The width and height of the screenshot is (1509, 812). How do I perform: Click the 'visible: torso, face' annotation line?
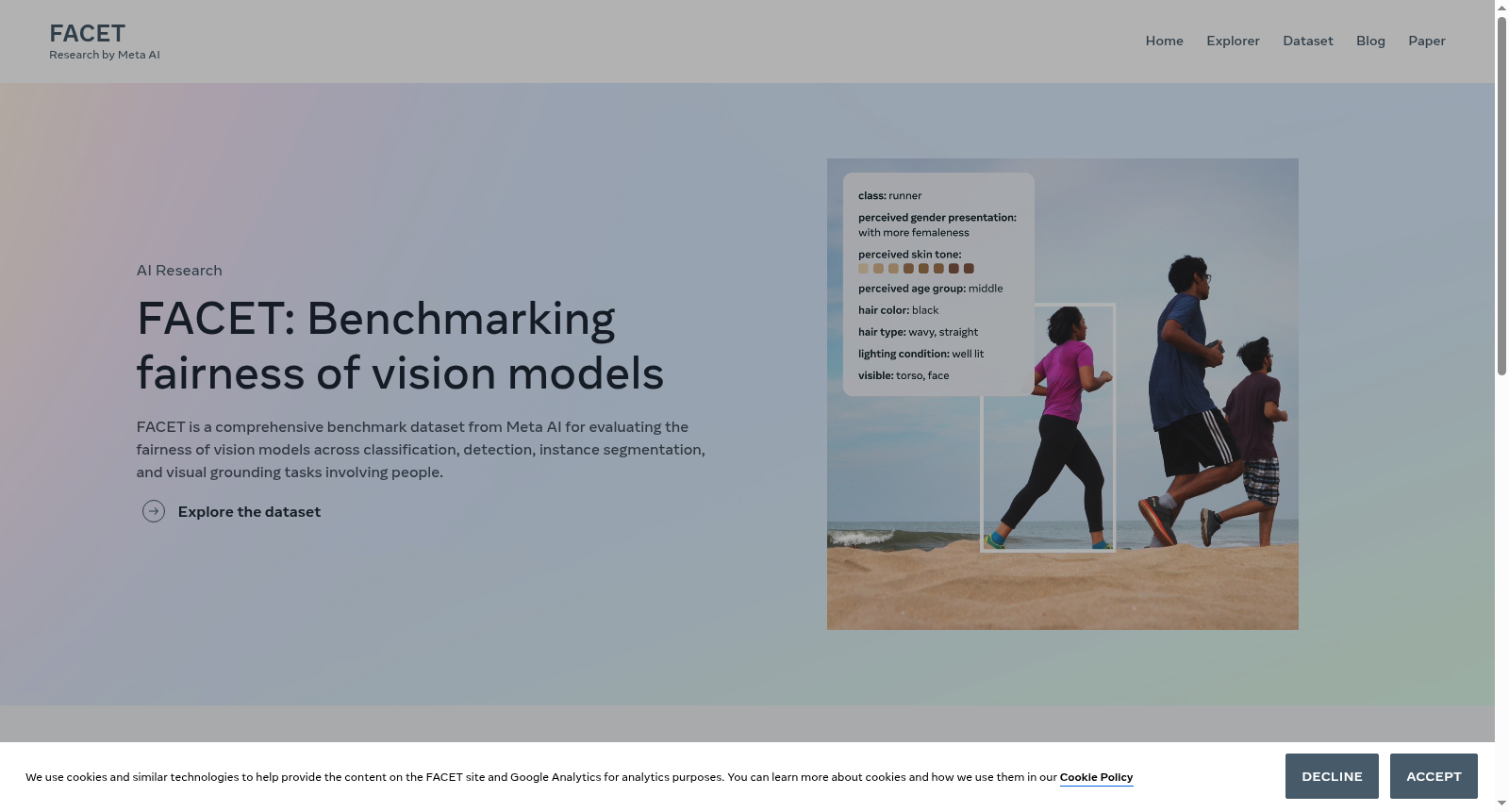(x=904, y=375)
